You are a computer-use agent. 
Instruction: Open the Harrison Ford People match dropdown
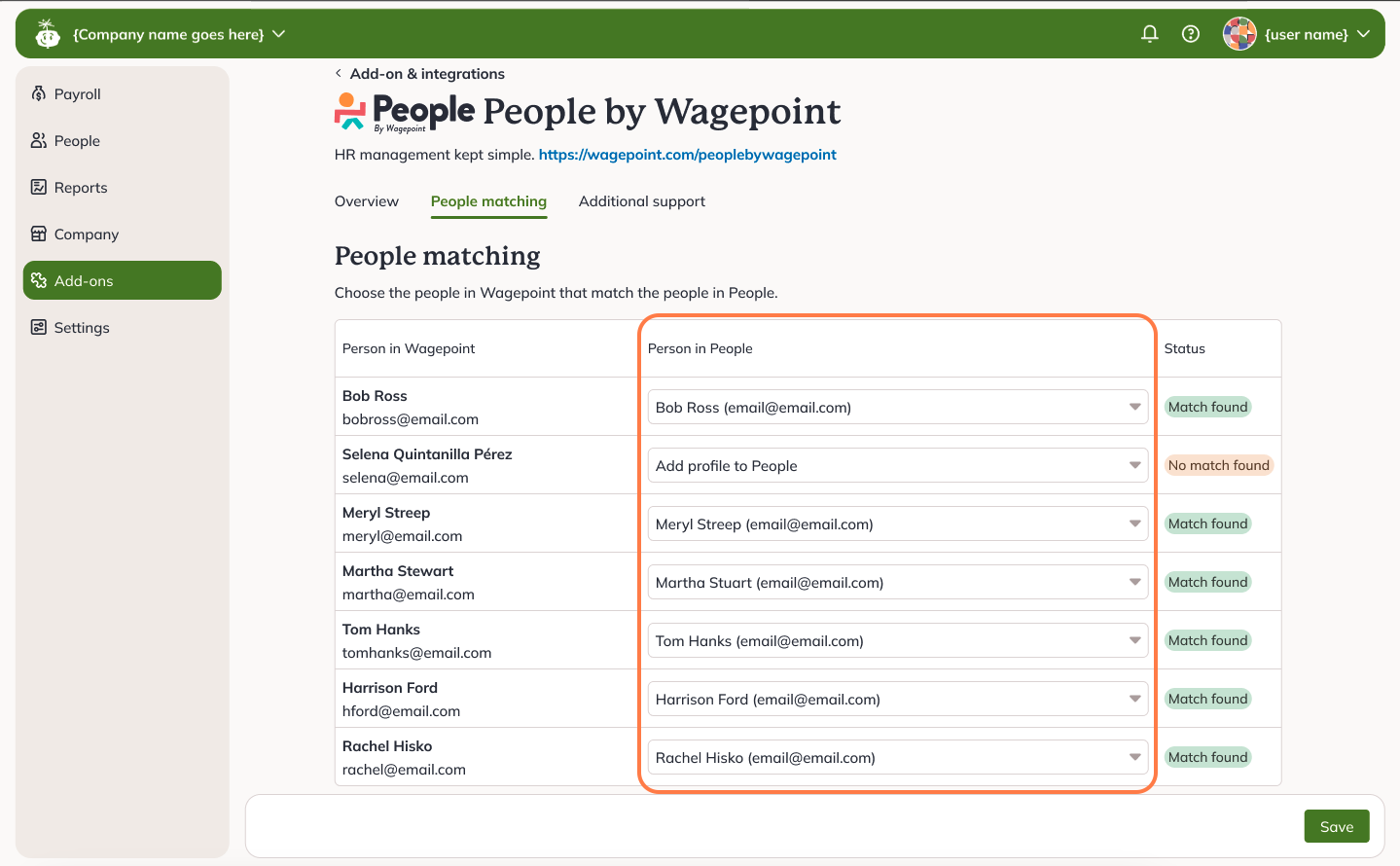(898, 699)
